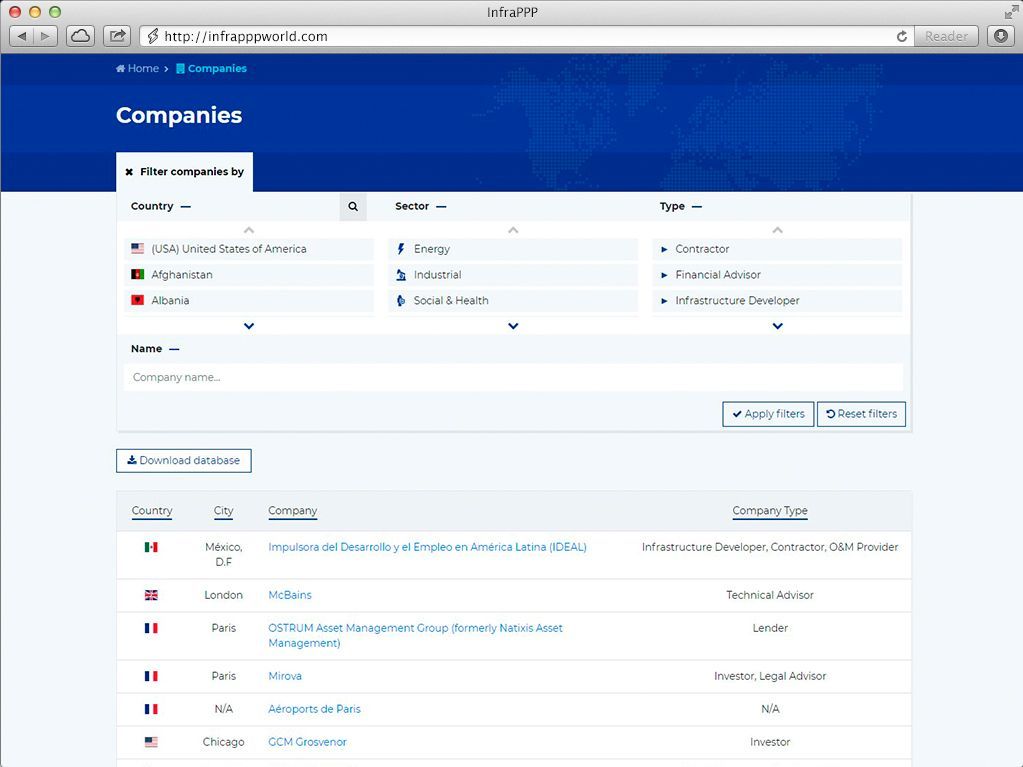Screen dimensions: 1023x767
Task: Open the McBains company link
Action: tap(290, 595)
